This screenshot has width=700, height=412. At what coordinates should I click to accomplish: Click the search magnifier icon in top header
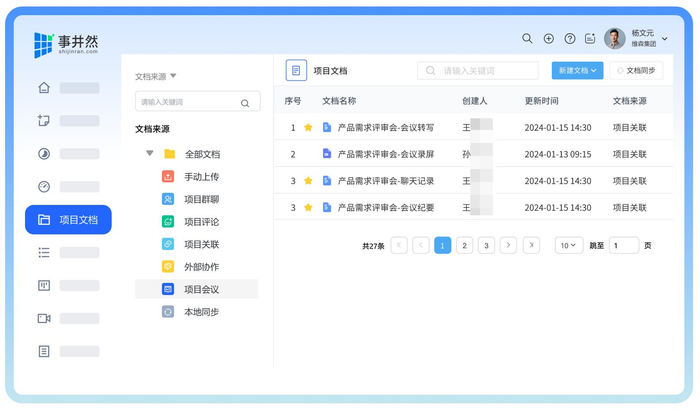coord(527,39)
